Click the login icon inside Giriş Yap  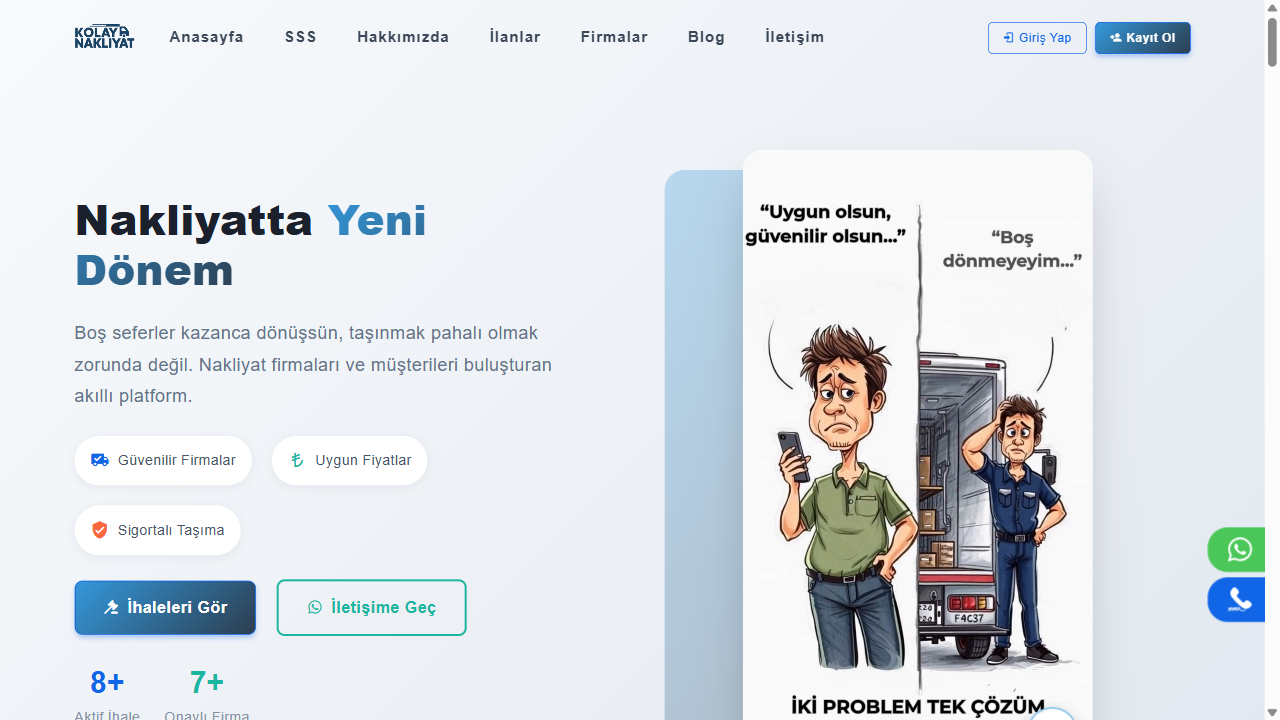pyautogui.click(x=1008, y=37)
